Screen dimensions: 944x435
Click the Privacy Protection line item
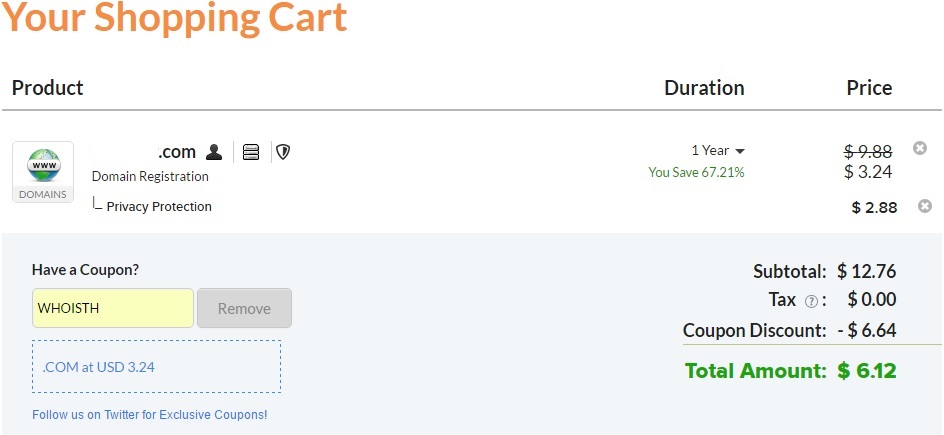click(159, 207)
